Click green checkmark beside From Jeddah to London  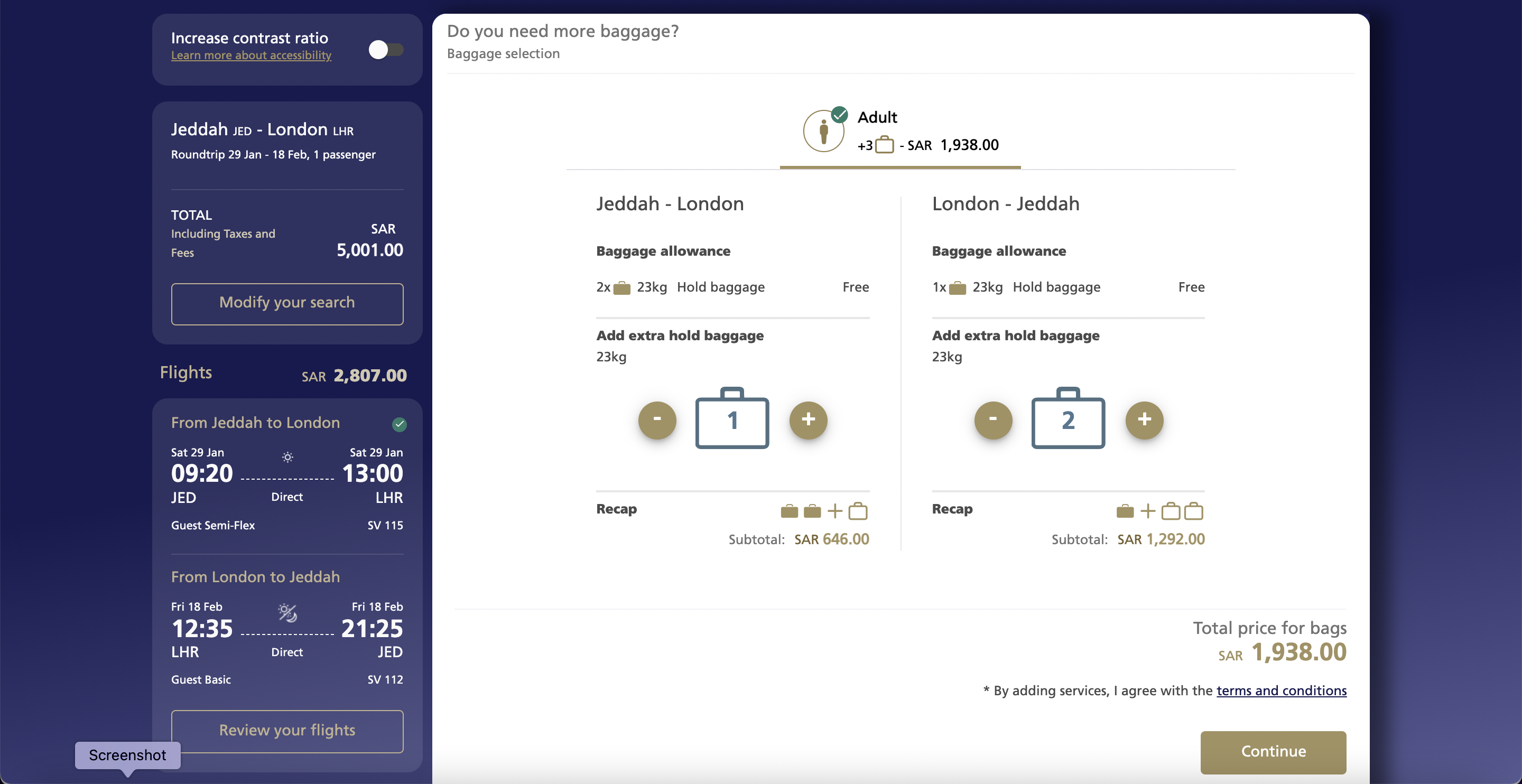pyautogui.click(x=400, y=424)
